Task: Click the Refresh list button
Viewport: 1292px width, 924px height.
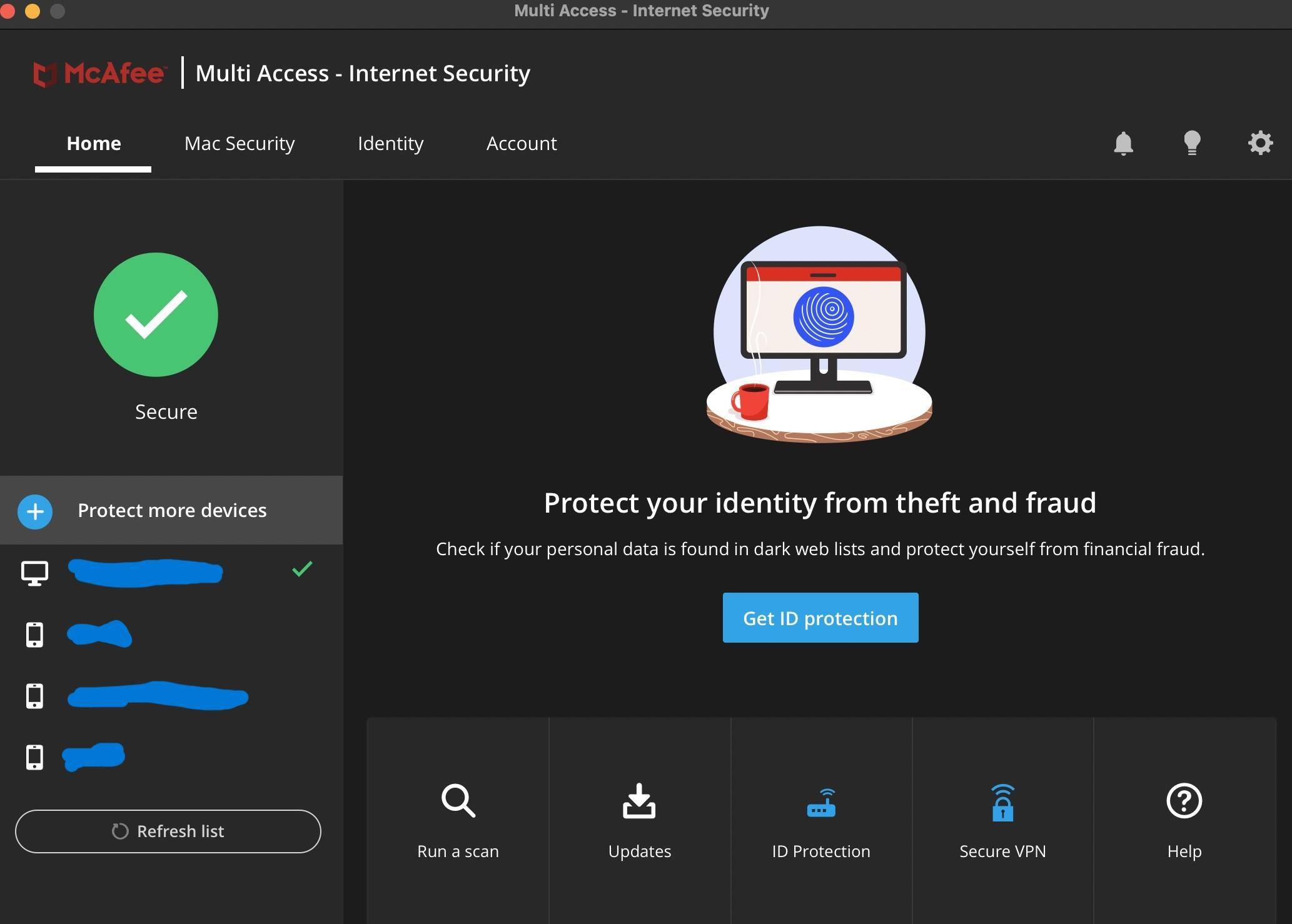Action: tap(168, 831)
